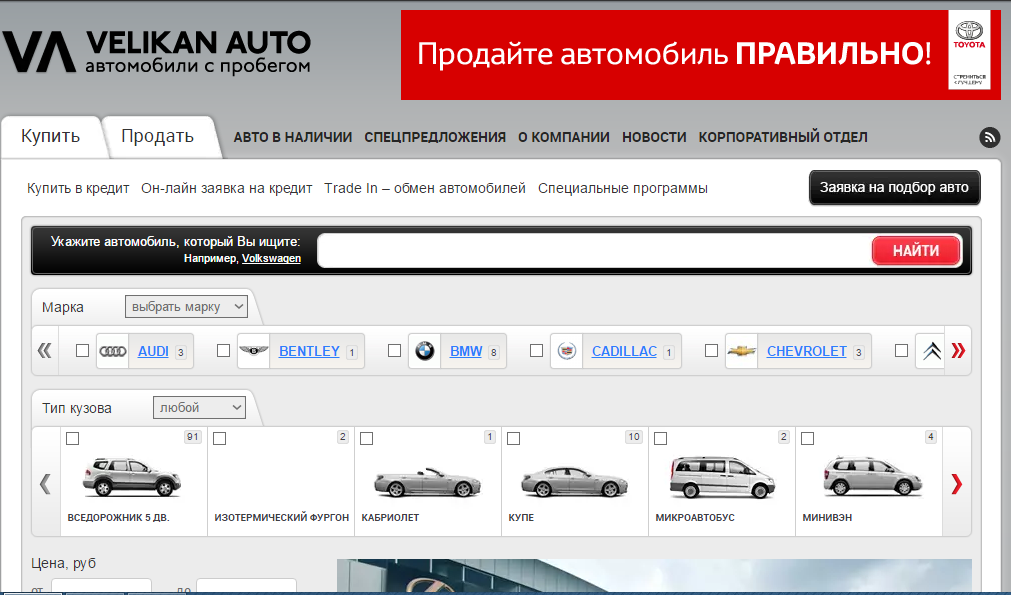The image size is (1011, 595).
Task: Open the AUDI brand link
Action: click(x=153, y=351)
